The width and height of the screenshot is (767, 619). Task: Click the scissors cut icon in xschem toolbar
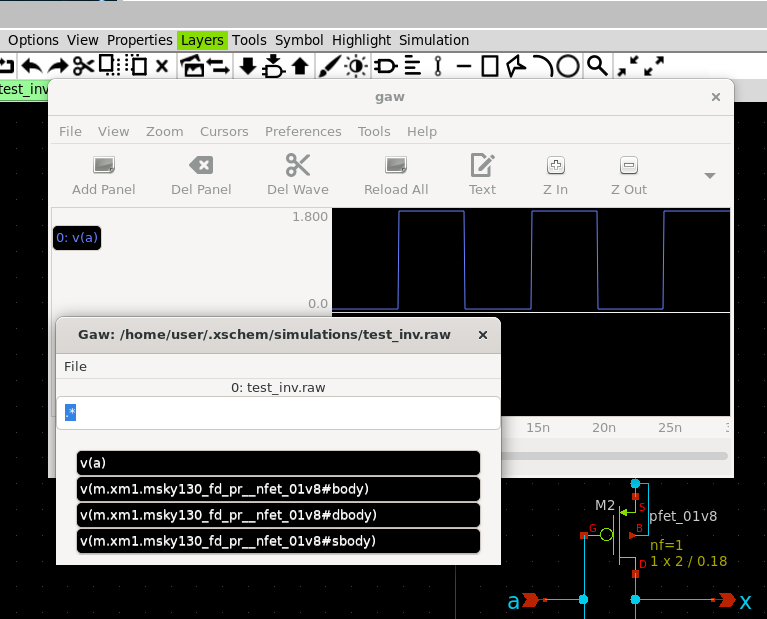(x=83, y=66)
